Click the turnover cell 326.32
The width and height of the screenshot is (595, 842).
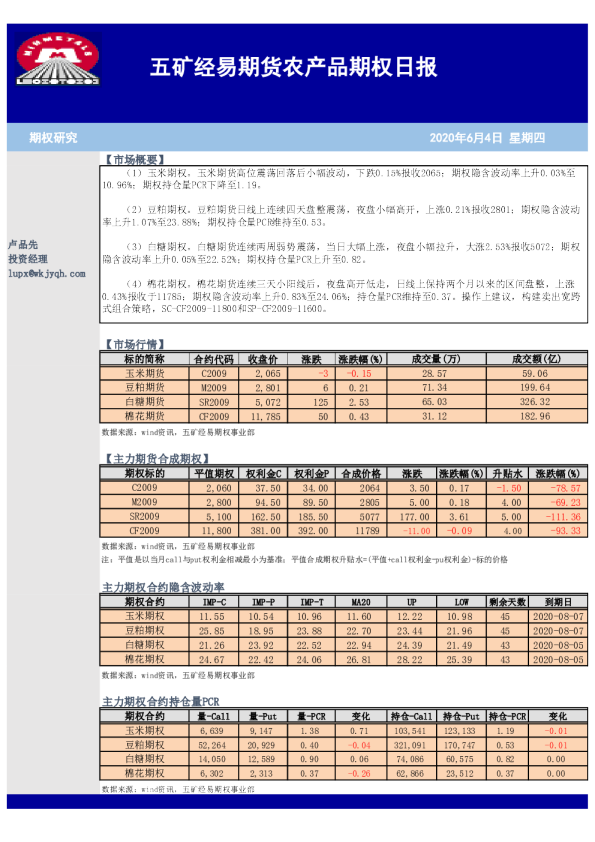[536, 402]
